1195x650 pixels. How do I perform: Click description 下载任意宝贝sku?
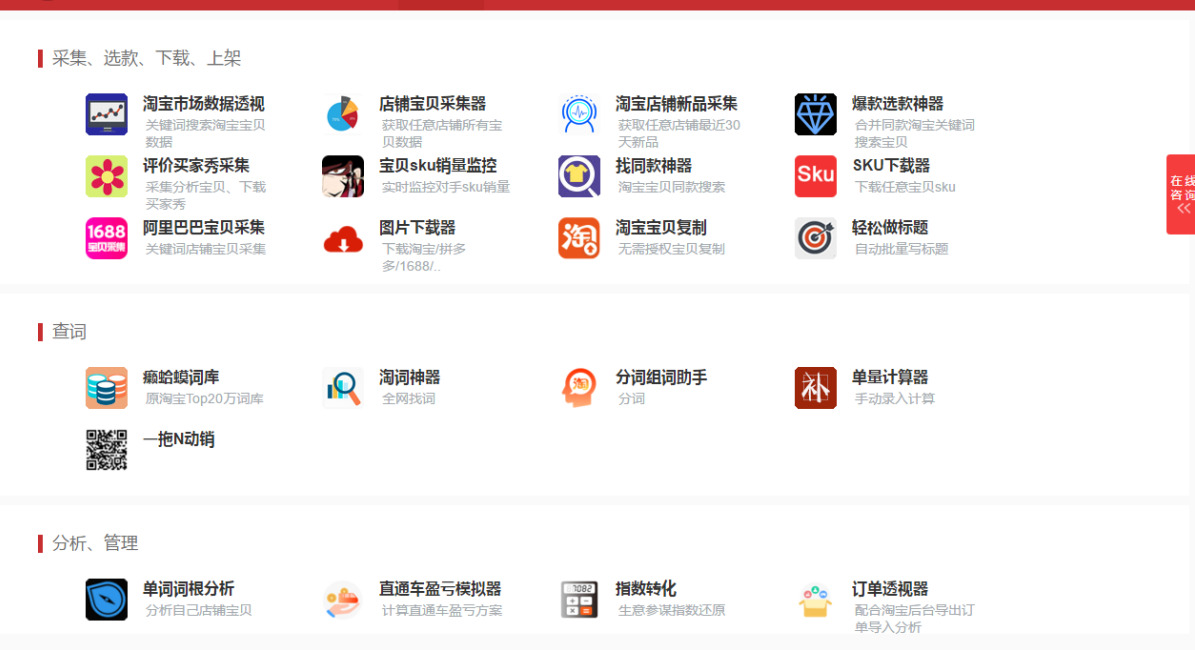coord(904,187)
